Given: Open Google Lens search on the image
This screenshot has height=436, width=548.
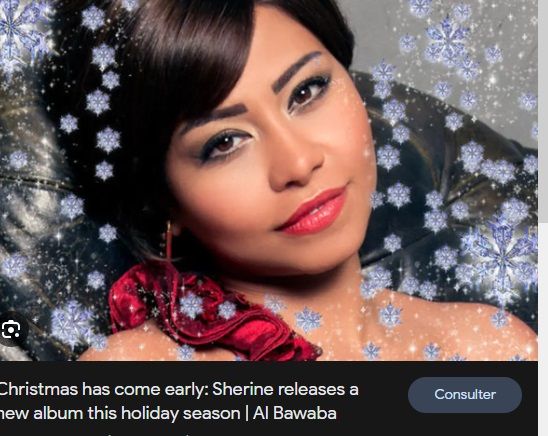Looking at the screenshot, I should (10, 330).
